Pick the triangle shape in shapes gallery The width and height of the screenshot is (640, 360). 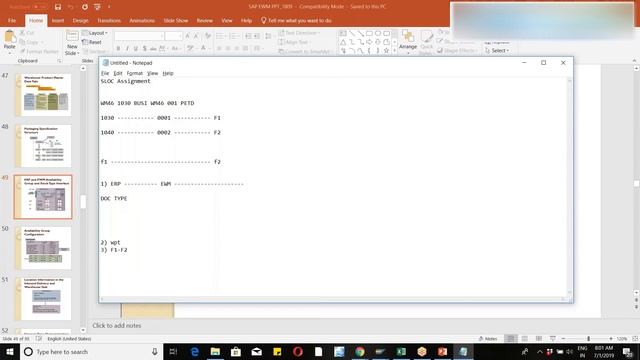[343, 42]
